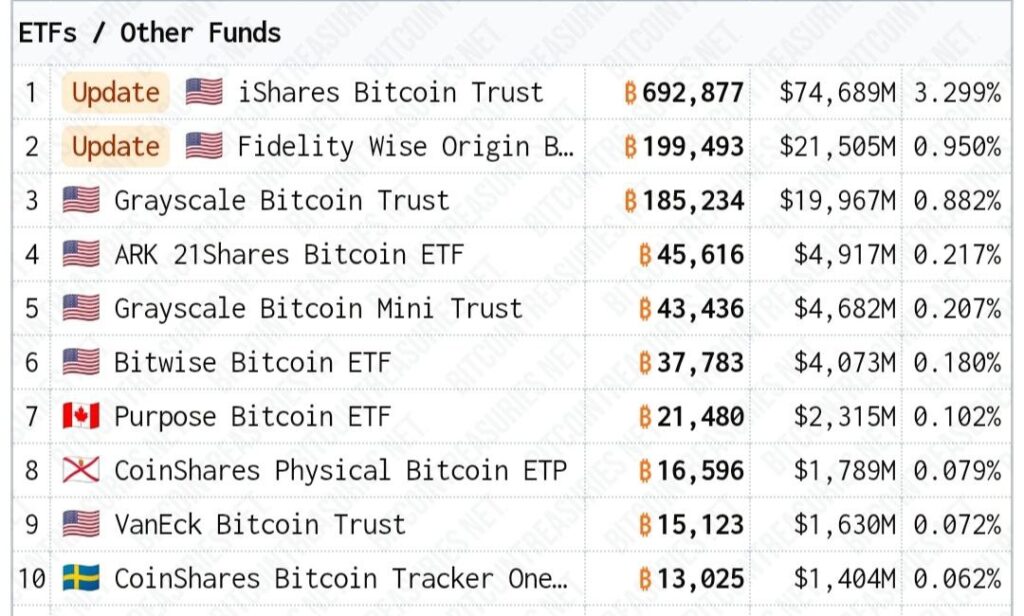This screenshot has height=616, width=1024.
Task: Click the Canadian flag beside Purpose Bitcoin ETF
Action: click(81, 416)
